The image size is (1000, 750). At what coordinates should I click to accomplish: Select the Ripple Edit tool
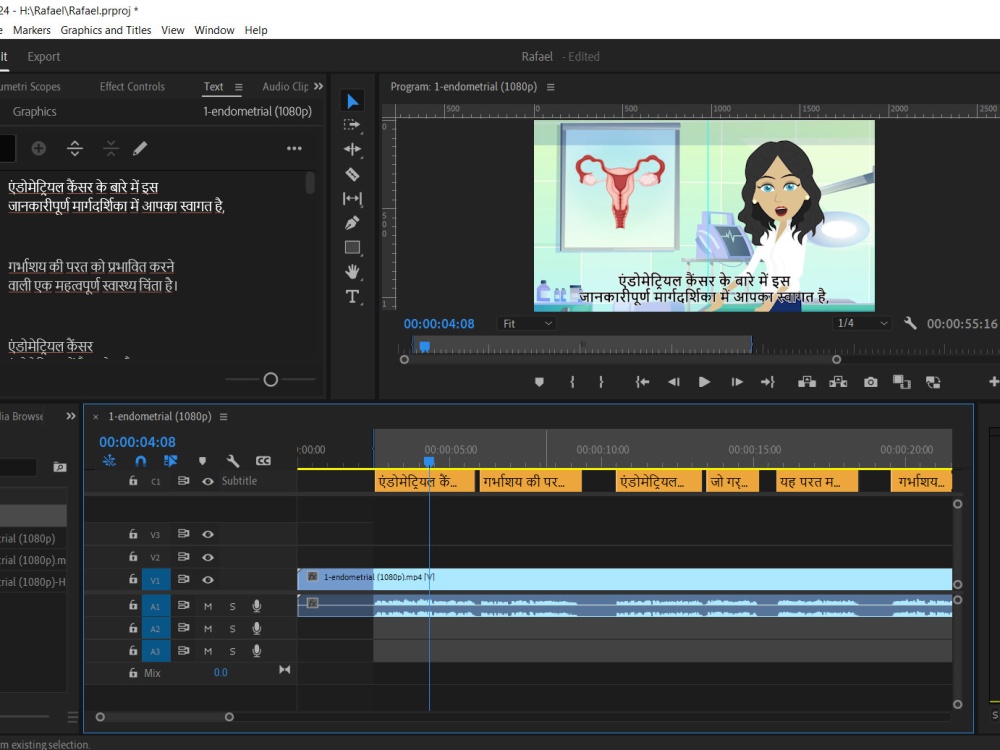click(x=352, y=149)
